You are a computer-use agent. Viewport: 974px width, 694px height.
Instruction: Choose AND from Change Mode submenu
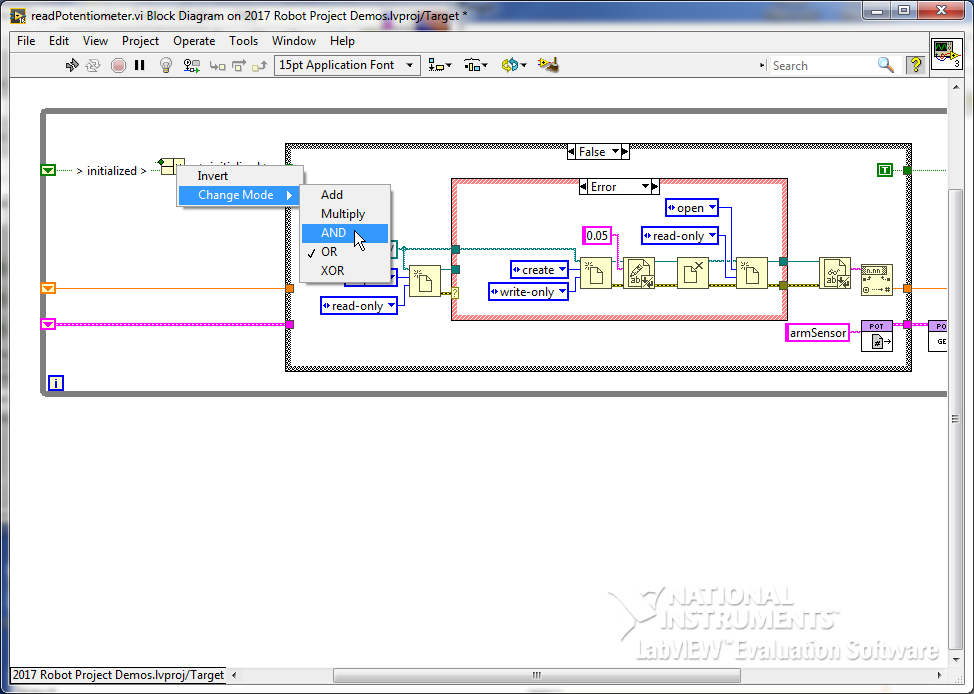click(334, 233)
